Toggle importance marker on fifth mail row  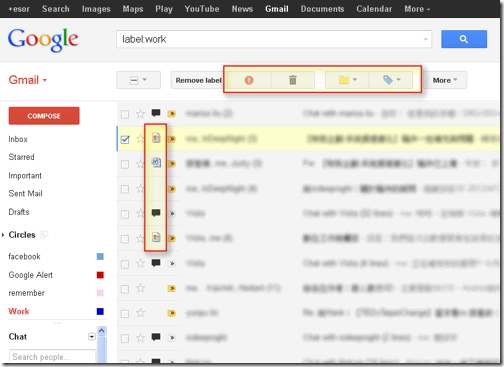(172, 214)
